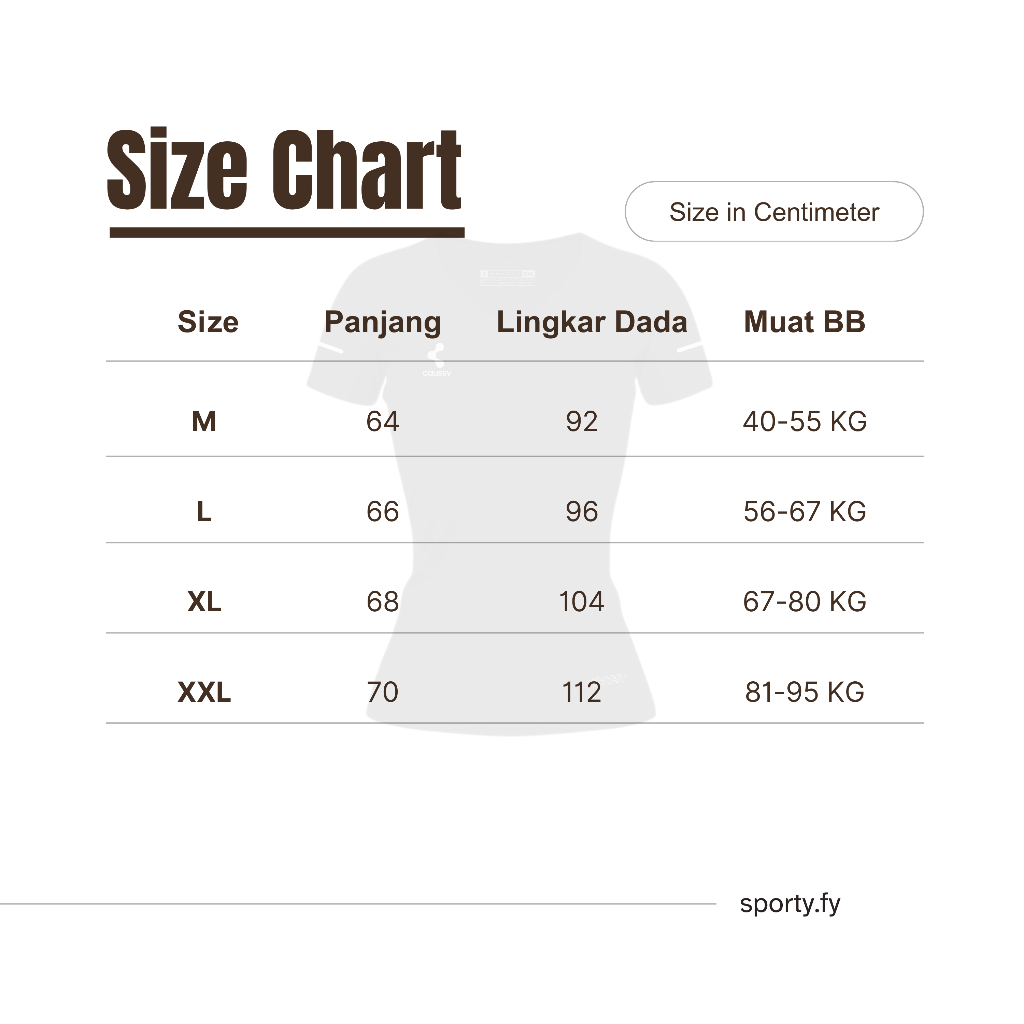Image resolution: width=1024 pixels, height=1024 pixels.
Task: Select the 81-95 KG weight value
Action: point(805,692)
